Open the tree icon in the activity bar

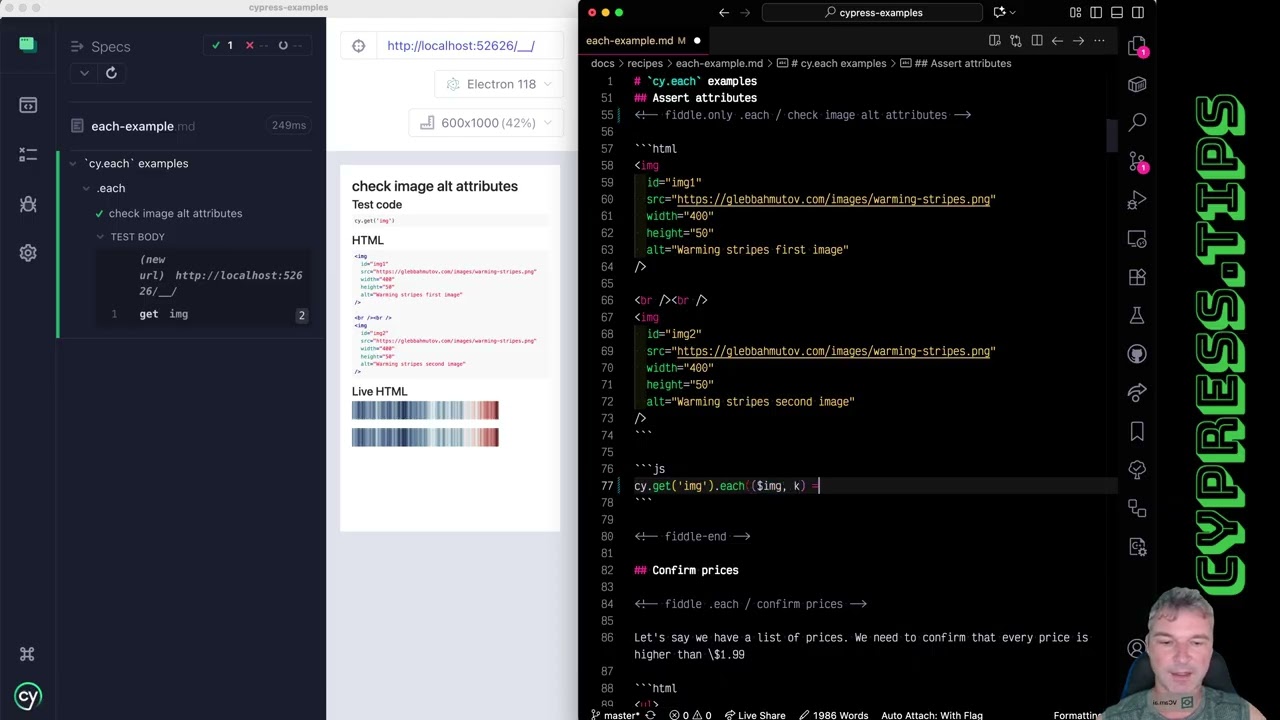click(x=1137, y=470)
